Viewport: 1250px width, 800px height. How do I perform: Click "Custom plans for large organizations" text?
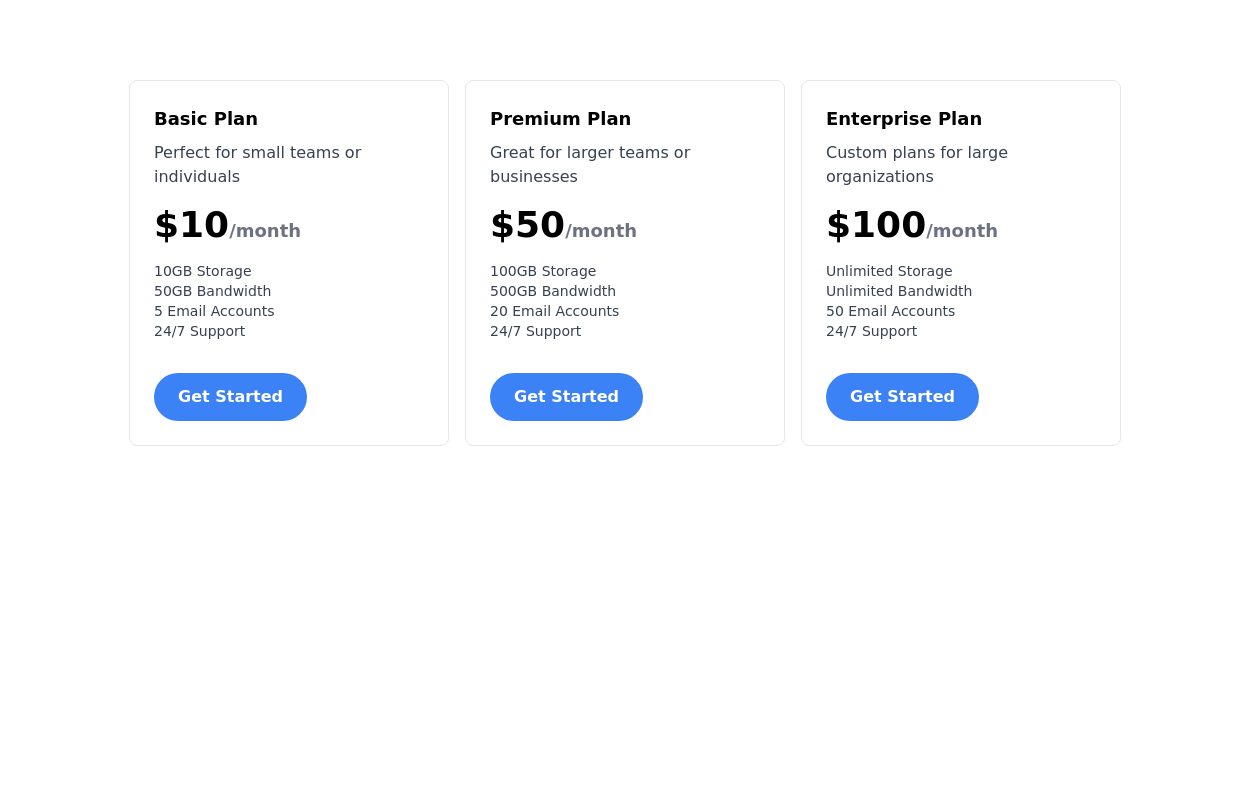[x=917, y=165]
